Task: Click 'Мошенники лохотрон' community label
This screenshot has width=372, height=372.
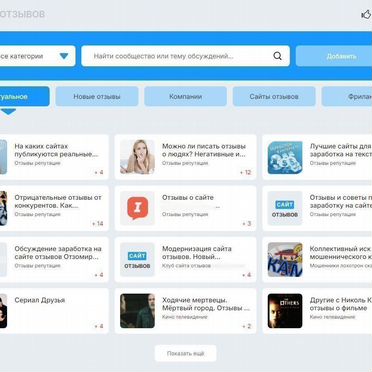Action: click(341, 266)
